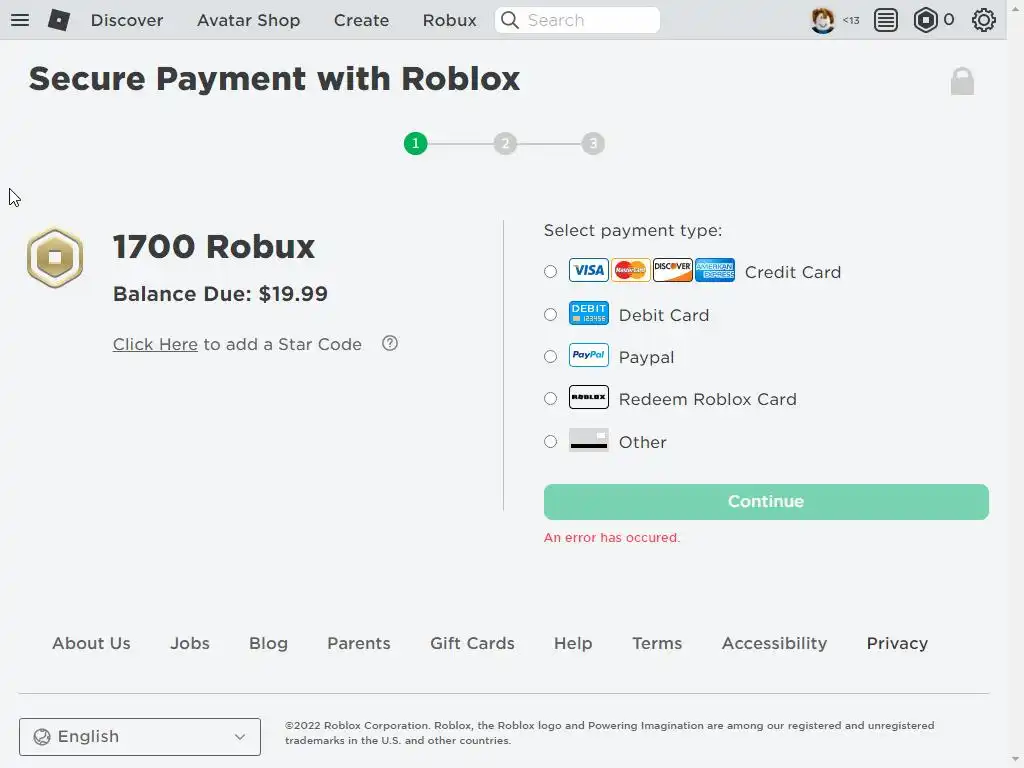
Task: Click the Other payment card icon
Action: (588, 440)
